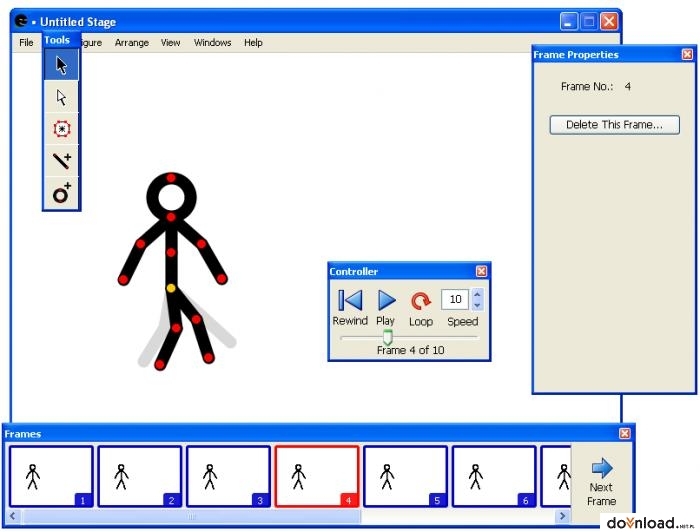Click the Frames scrollbar left arrow
This screenshot has height=532, width=700.
click(x=12, y=516)
